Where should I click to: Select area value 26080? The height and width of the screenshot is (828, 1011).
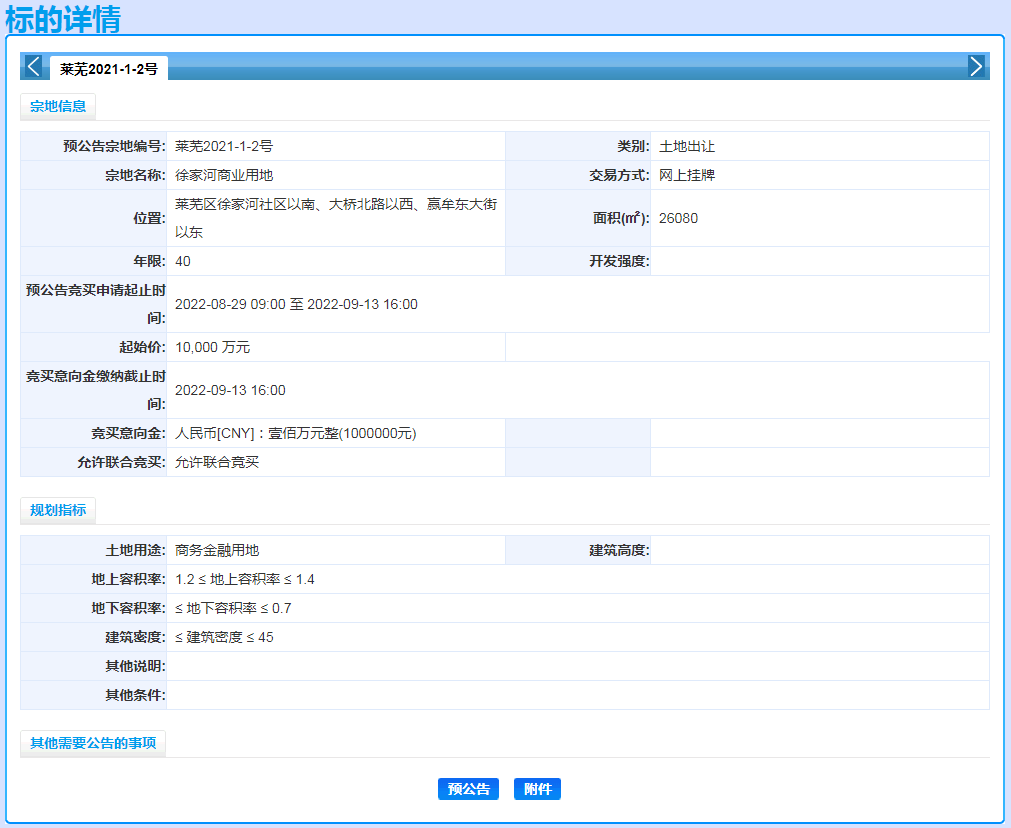[x=678, y=218]
